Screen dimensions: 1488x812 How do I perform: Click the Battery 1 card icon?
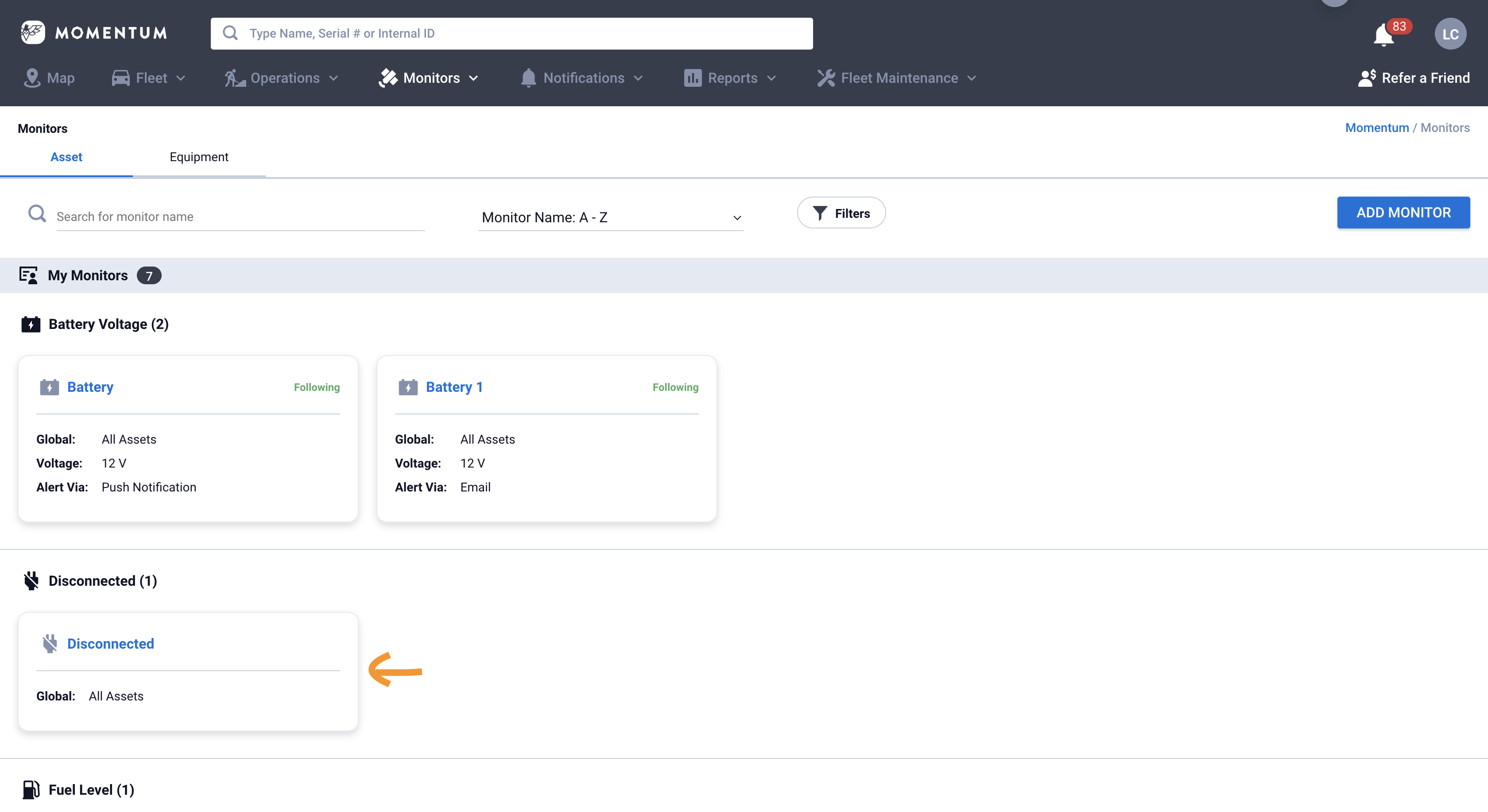click(x=408, y=387)
